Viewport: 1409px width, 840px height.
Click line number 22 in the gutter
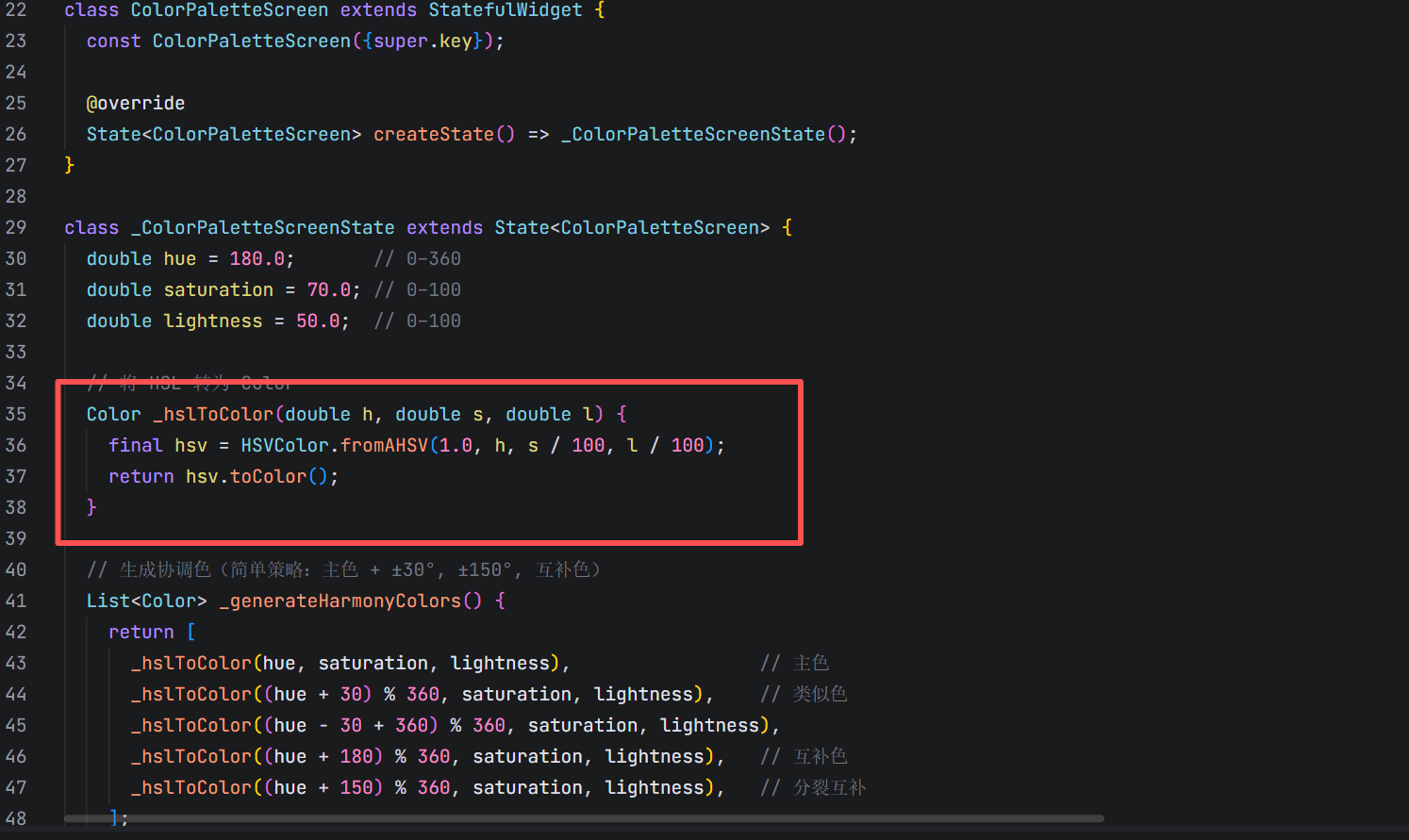16,10
